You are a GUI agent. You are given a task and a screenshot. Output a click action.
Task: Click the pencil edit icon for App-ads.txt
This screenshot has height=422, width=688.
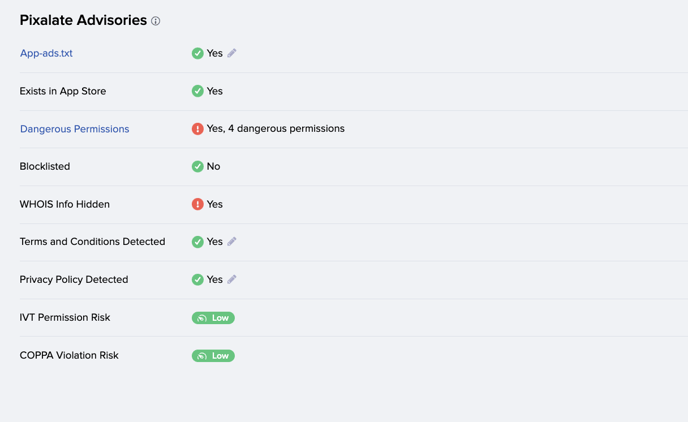[x=232, y=53]
